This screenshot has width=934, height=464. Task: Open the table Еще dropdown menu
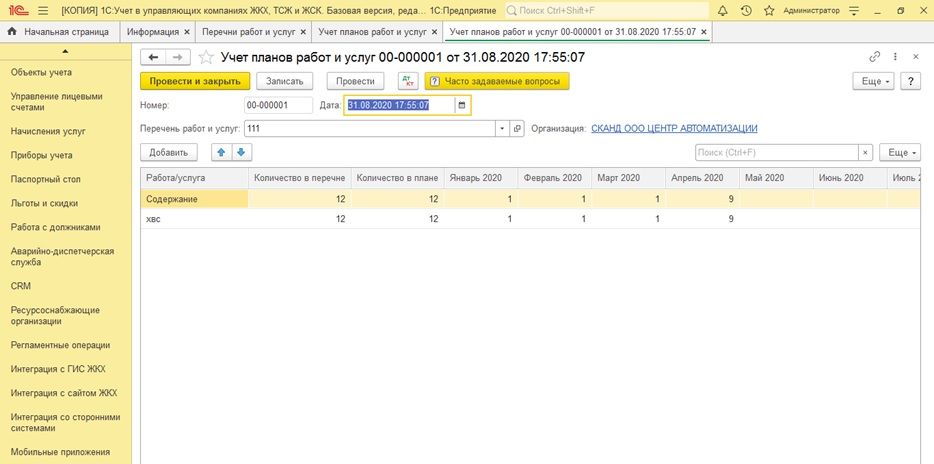tap(901, 152)
